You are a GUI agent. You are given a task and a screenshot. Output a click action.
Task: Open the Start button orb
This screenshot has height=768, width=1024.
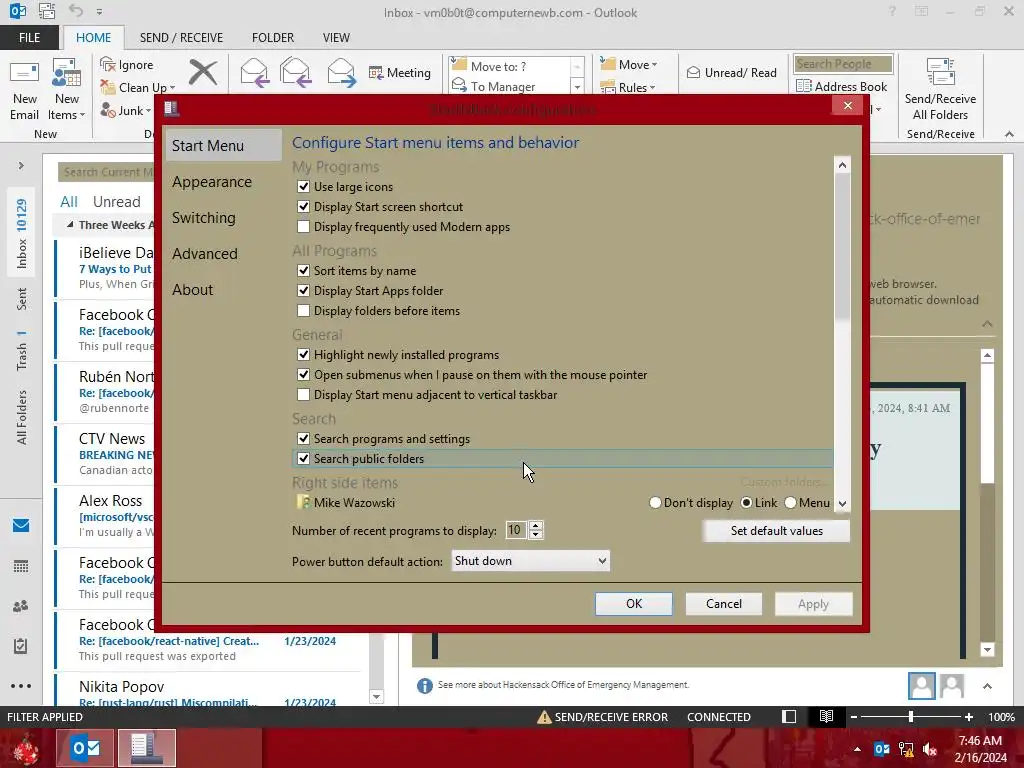pyautogui.click(x=26, y=749)
